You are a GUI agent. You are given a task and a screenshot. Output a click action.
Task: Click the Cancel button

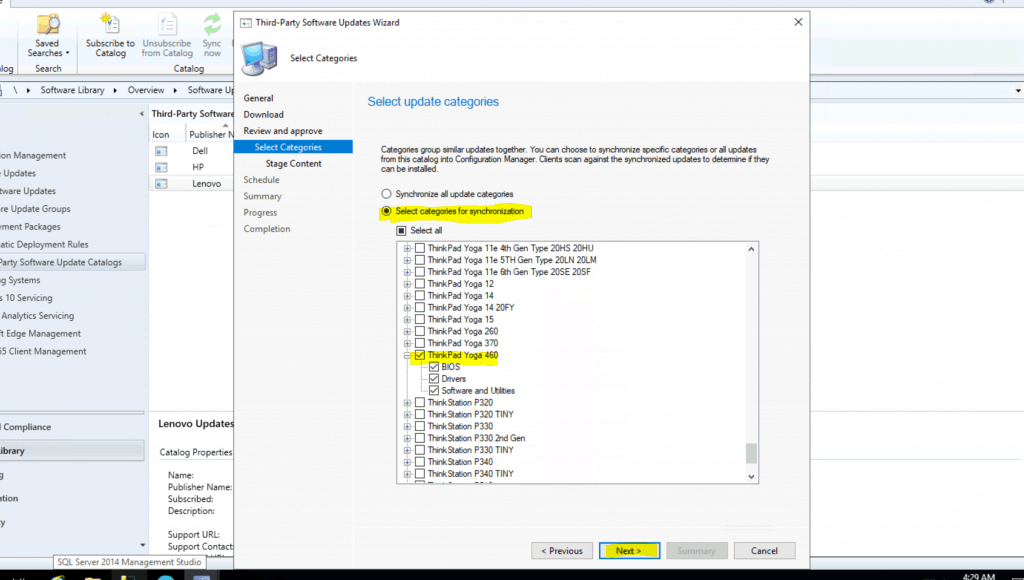(x=764, y=551)
